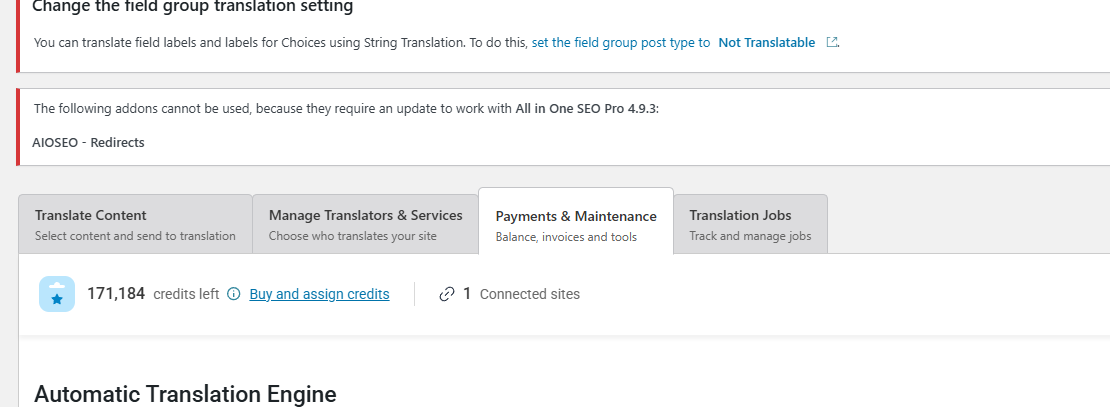Click the All in One SEO Pro 4.9.3 text
The height and width of the screenshot is (407, 1110).
click(587, 108)
